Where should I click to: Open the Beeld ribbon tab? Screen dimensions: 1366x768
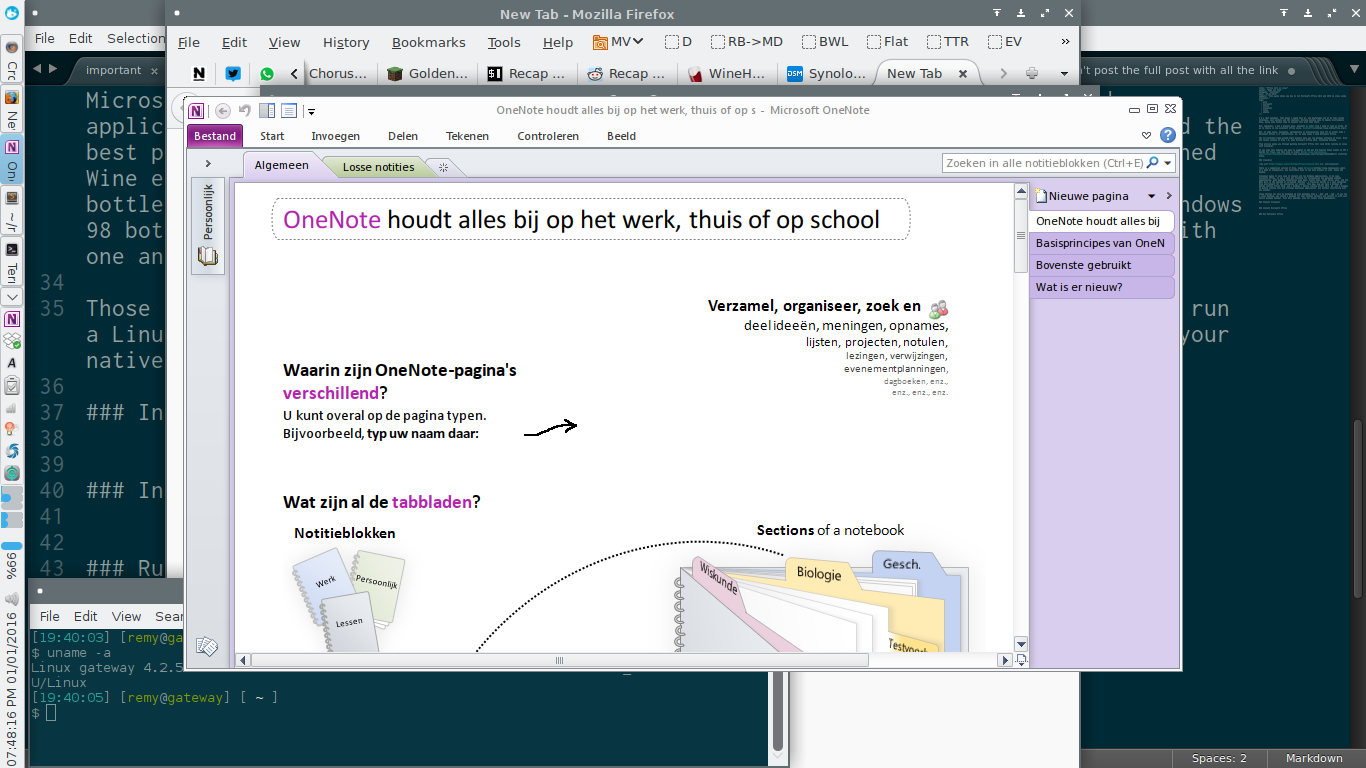(621, 136)
